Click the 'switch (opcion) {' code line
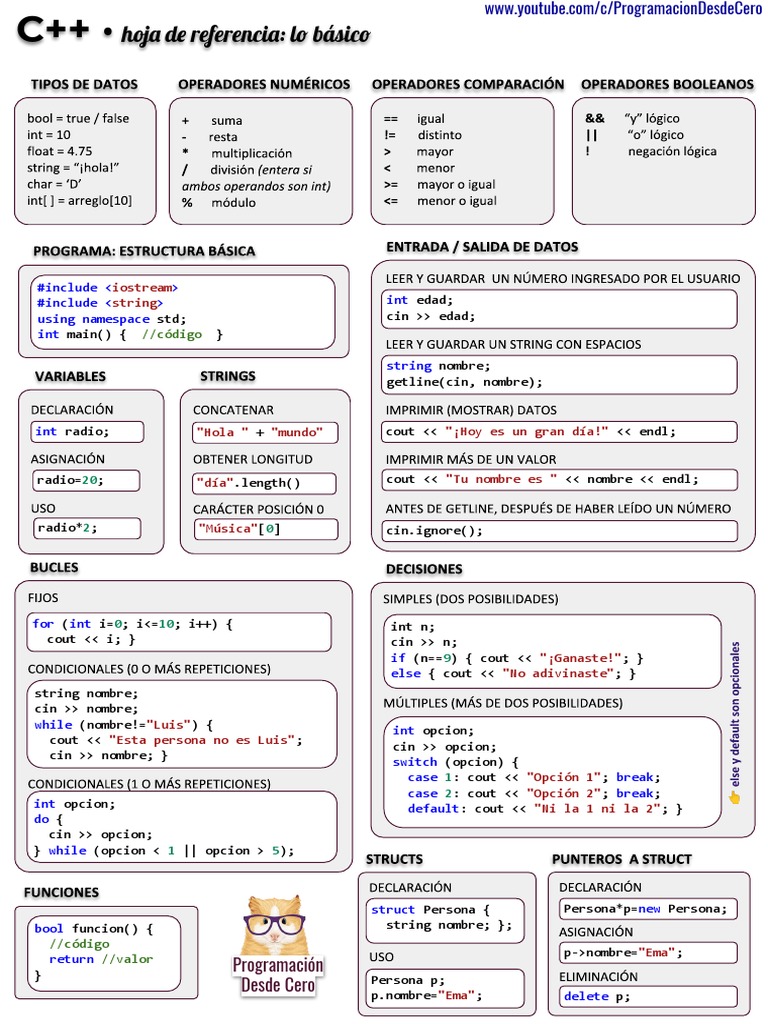Viewport: 768px width, 1024px height. (x=456, y=762)
